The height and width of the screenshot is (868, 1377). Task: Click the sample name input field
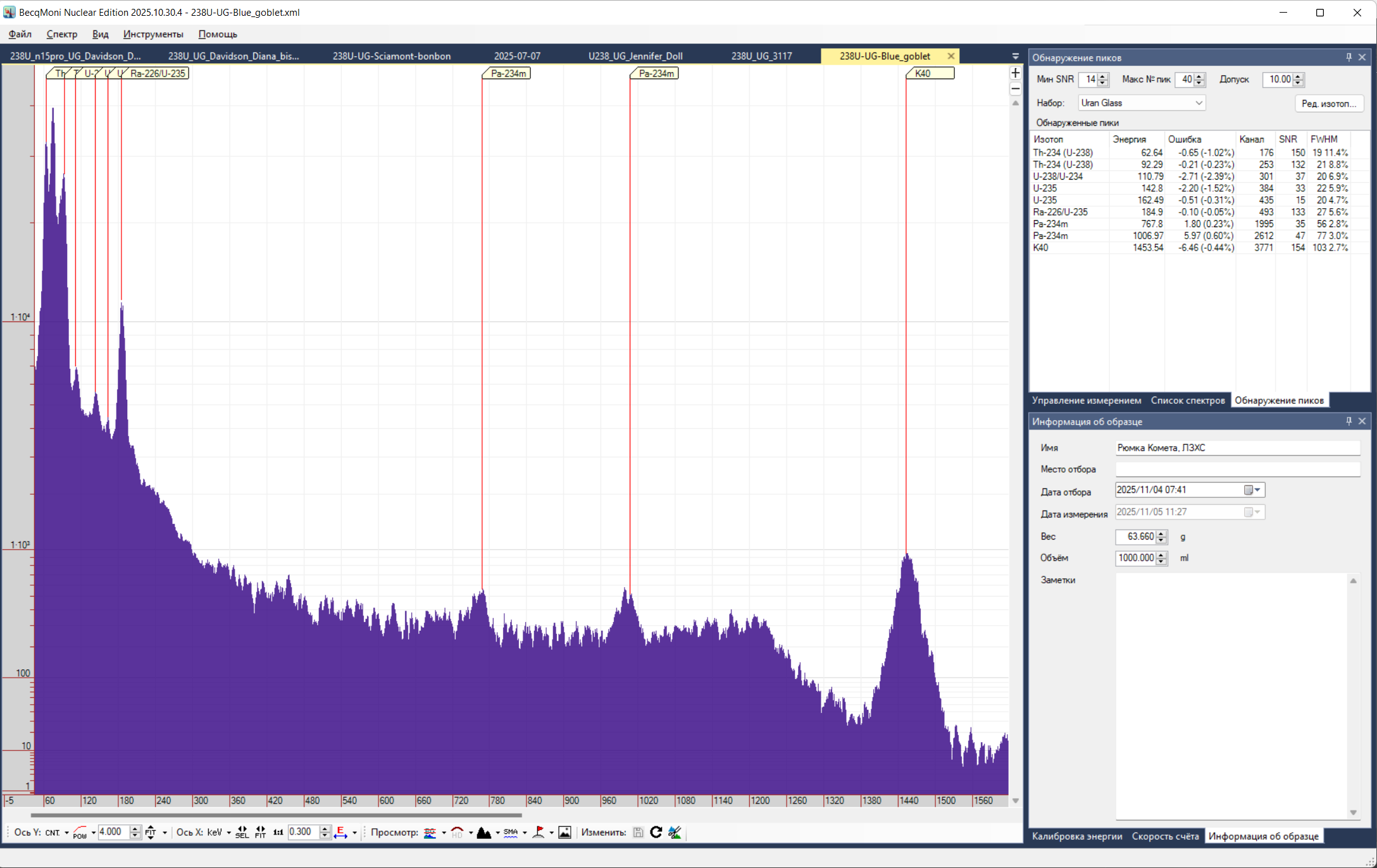(x=1237, y=448)
